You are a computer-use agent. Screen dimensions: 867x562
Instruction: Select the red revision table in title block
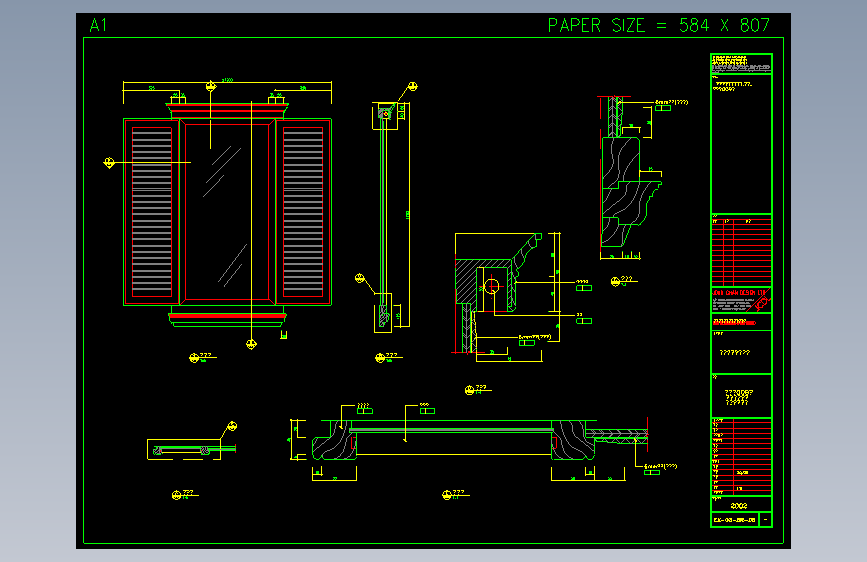[x=741, y=252]
